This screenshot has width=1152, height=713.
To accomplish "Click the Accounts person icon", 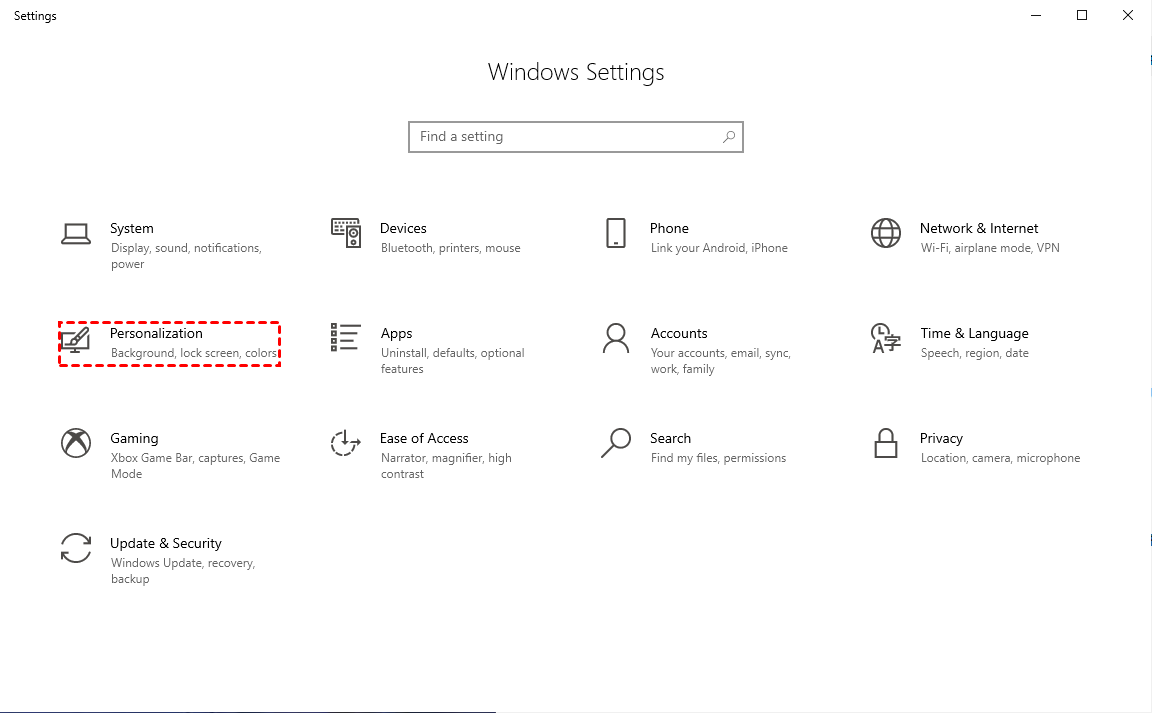I will click(616, 338).
